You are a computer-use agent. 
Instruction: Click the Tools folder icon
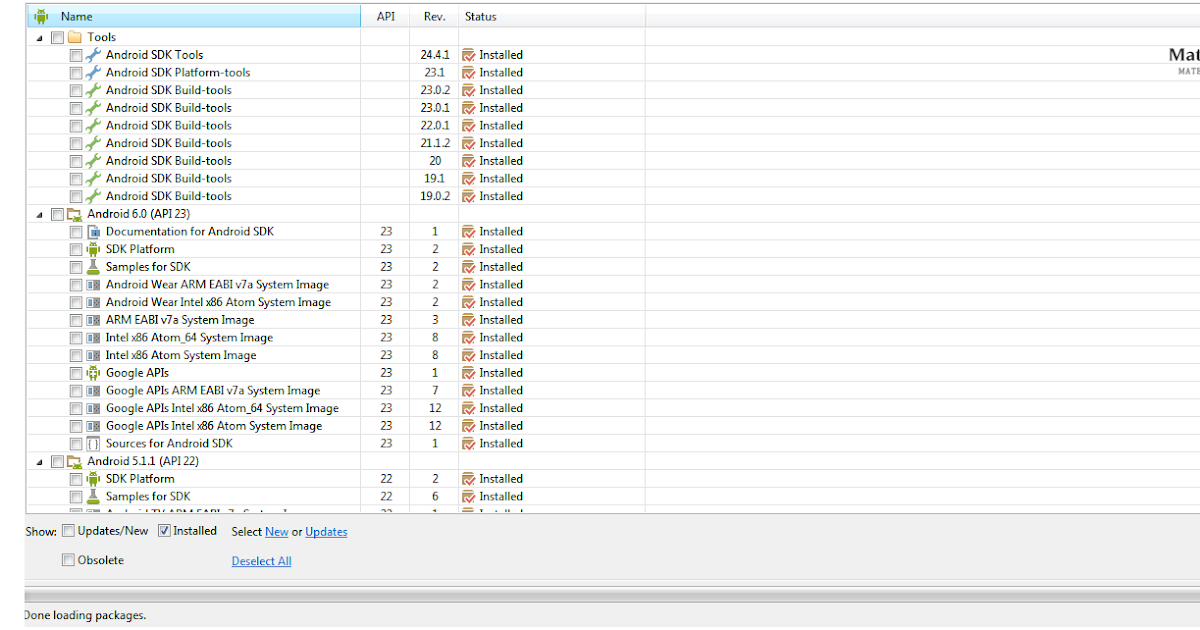point(74,37)
